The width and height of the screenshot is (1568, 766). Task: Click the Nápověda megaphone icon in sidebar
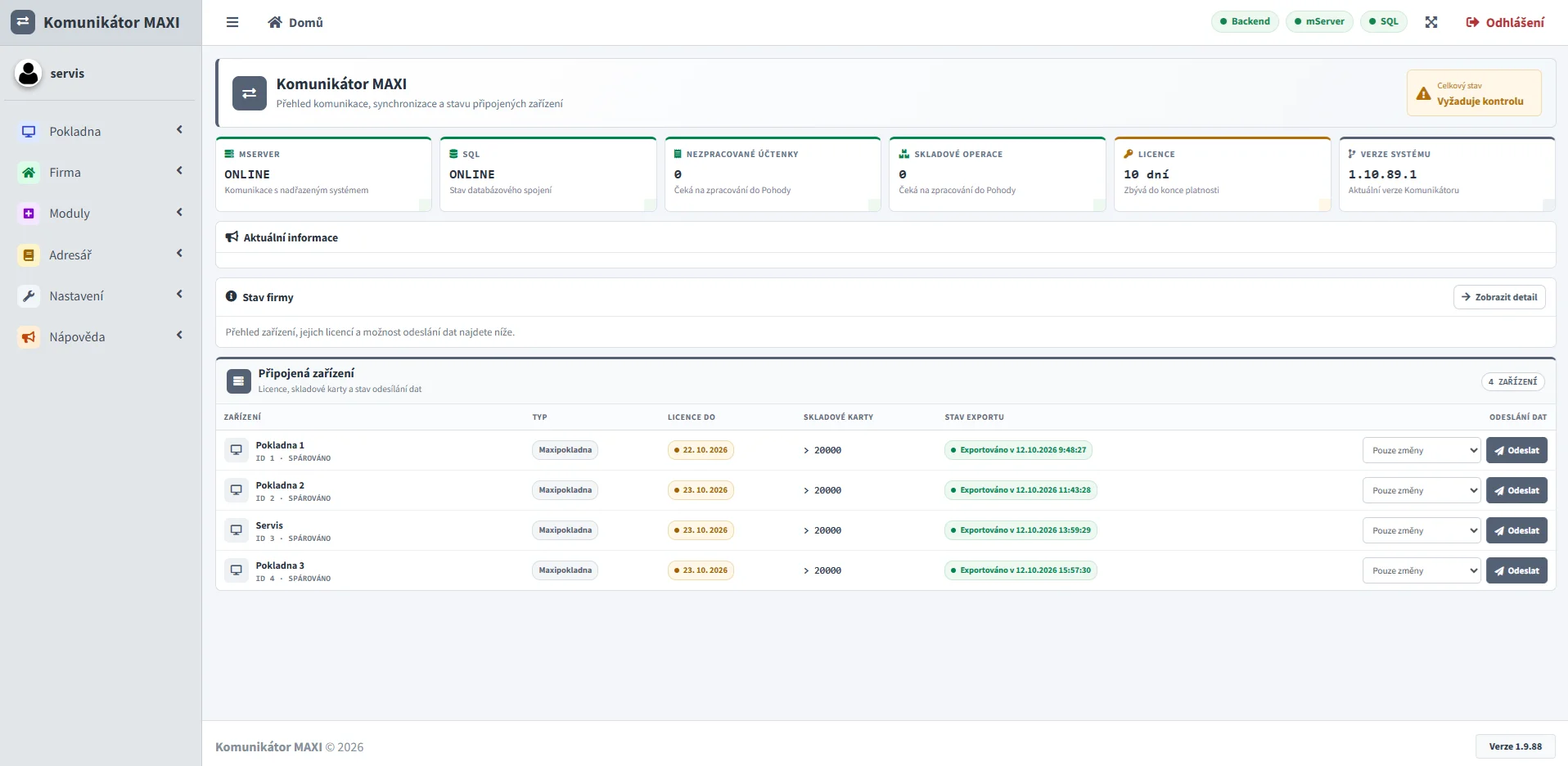click(29, 337)
